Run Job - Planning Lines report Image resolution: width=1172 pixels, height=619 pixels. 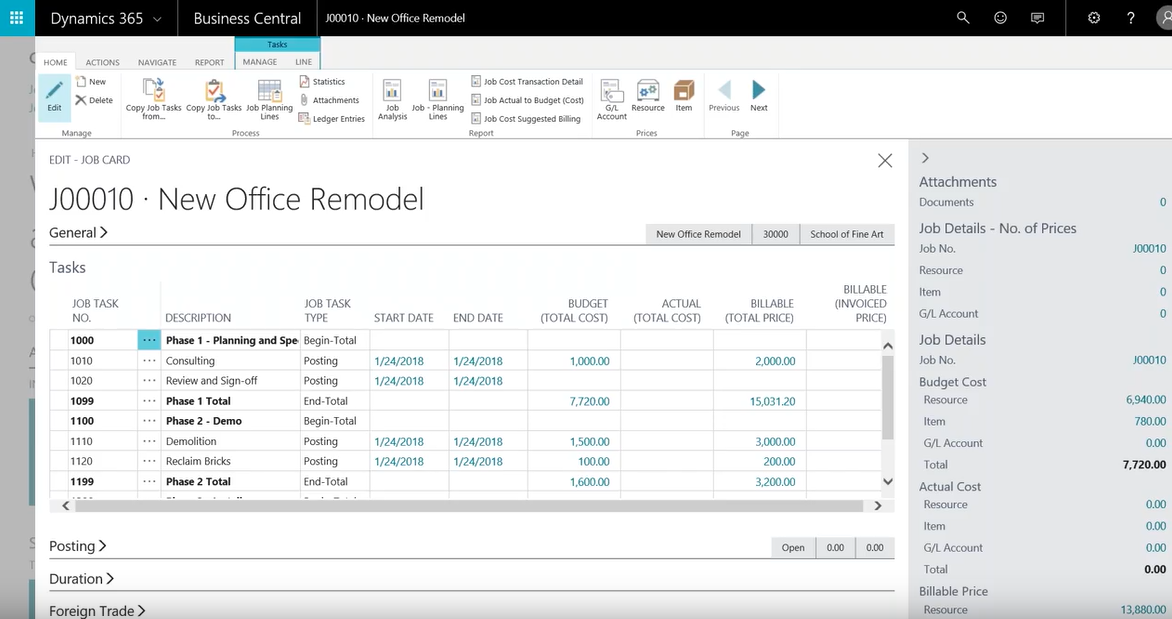pos(438,99)
